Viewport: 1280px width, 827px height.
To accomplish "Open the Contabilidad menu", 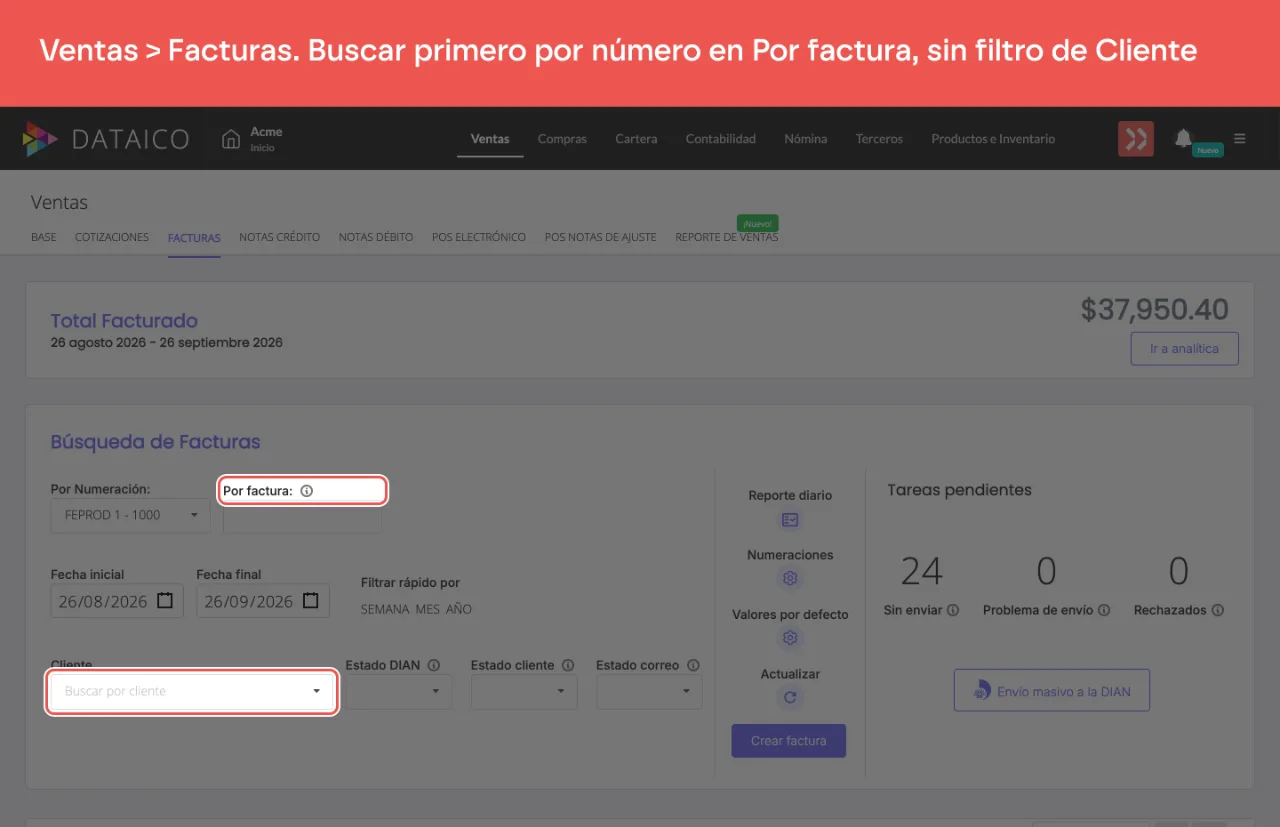I will pyautogui.click(x=721, y=139).
